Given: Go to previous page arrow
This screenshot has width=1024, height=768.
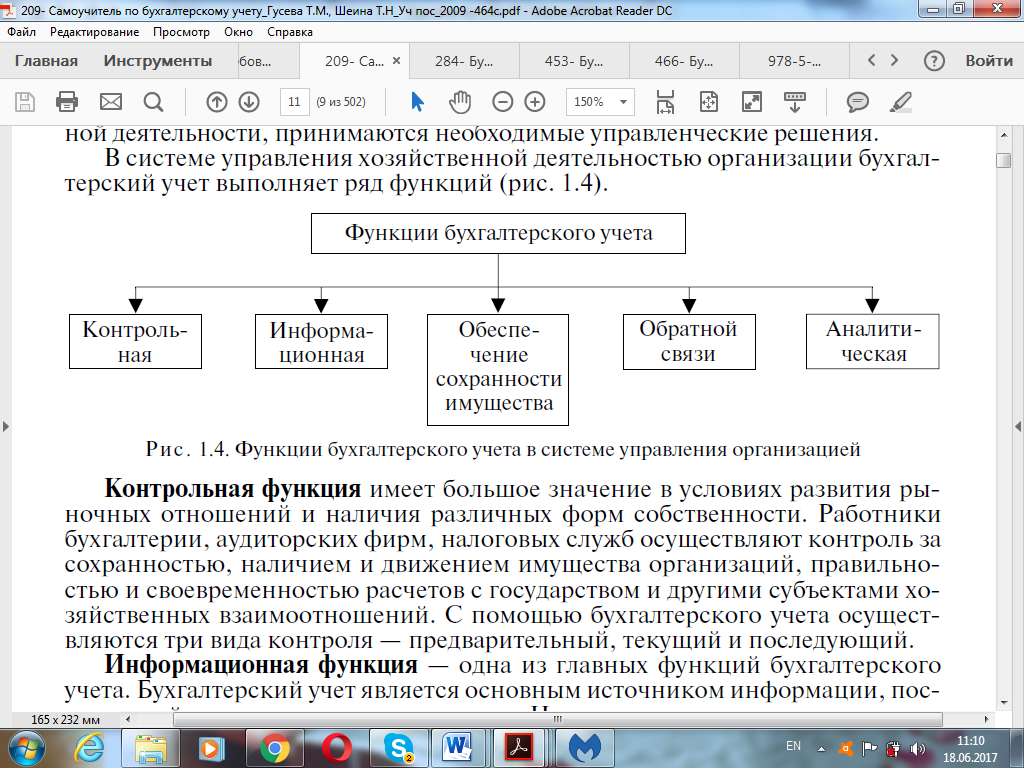Looking at the screenshot, I should click(217, 102).
